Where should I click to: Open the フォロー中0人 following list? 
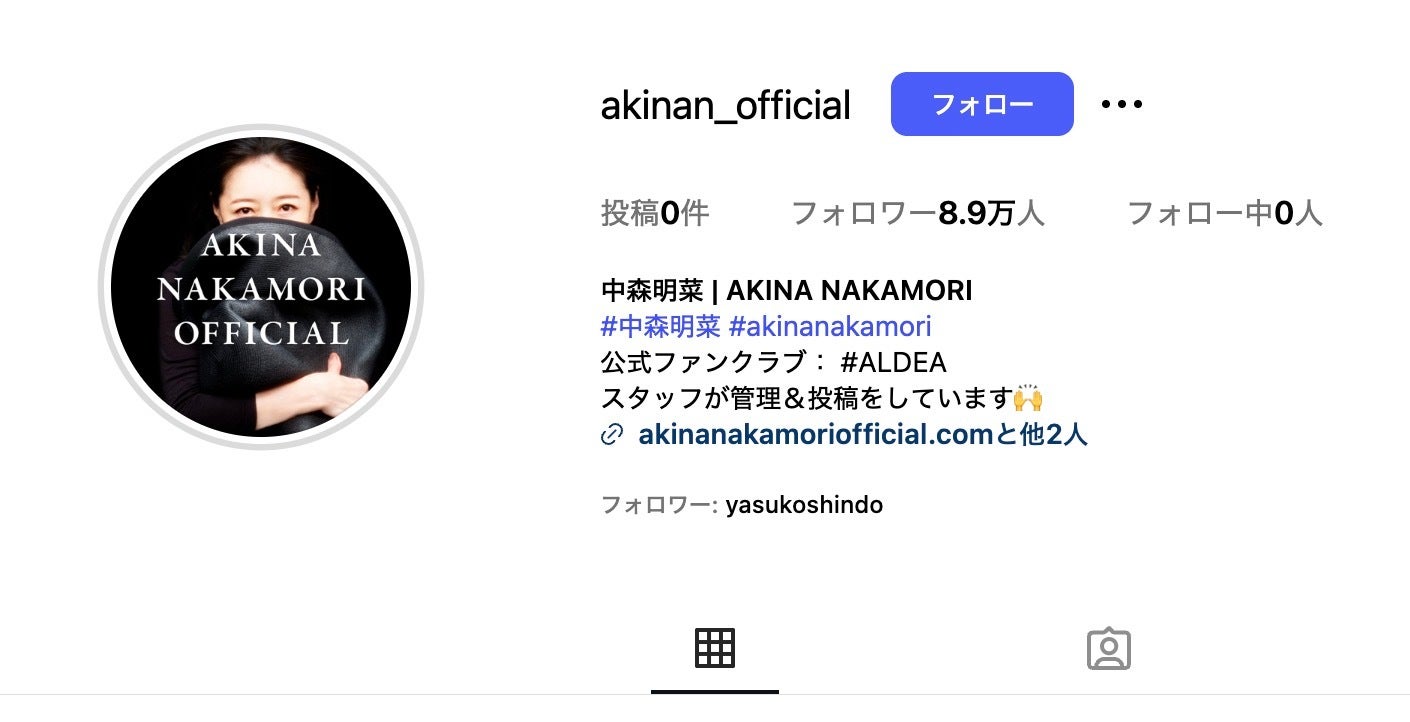[x=1224, y=213]
